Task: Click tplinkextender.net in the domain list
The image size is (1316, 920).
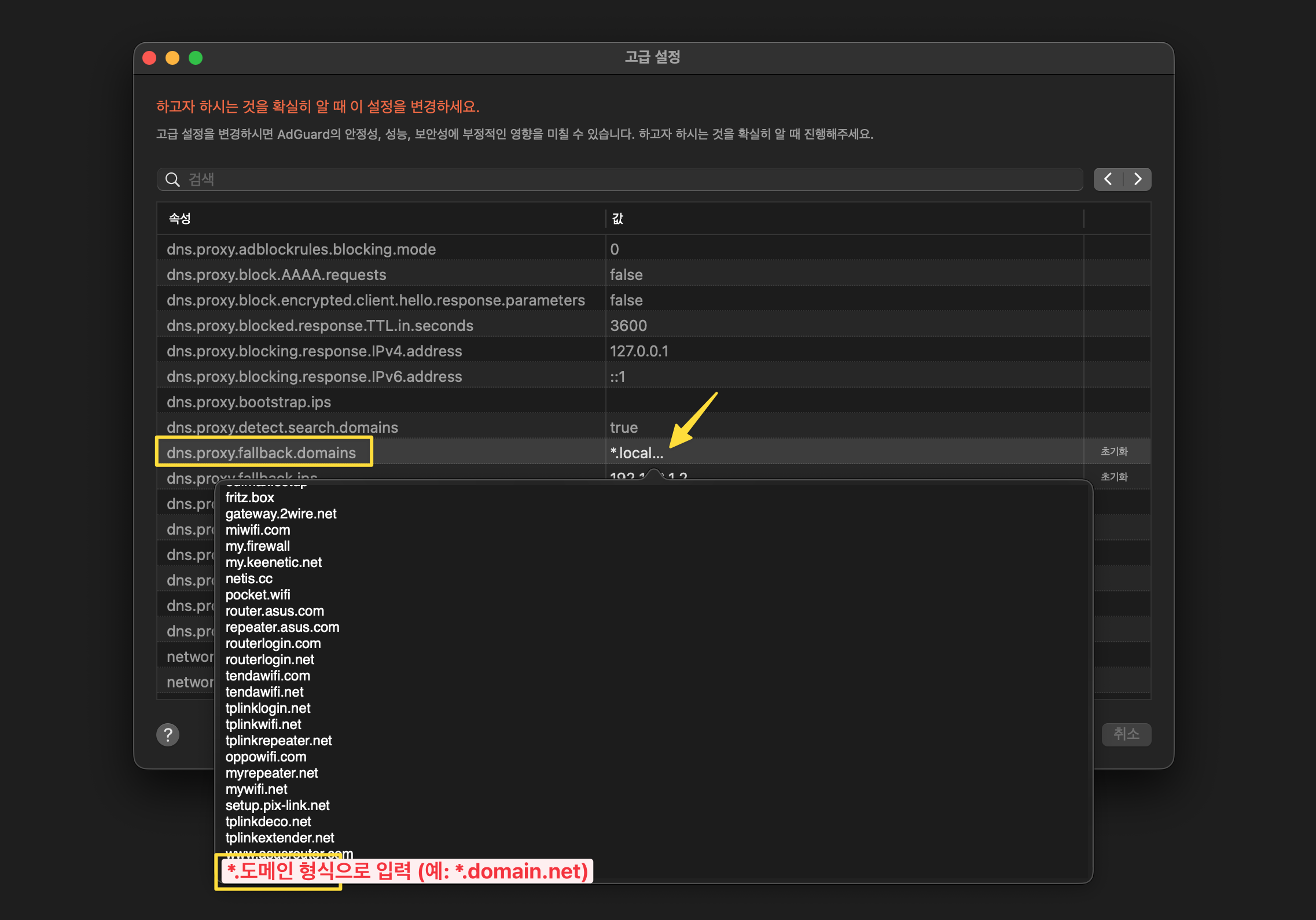Action: (280, 837)
